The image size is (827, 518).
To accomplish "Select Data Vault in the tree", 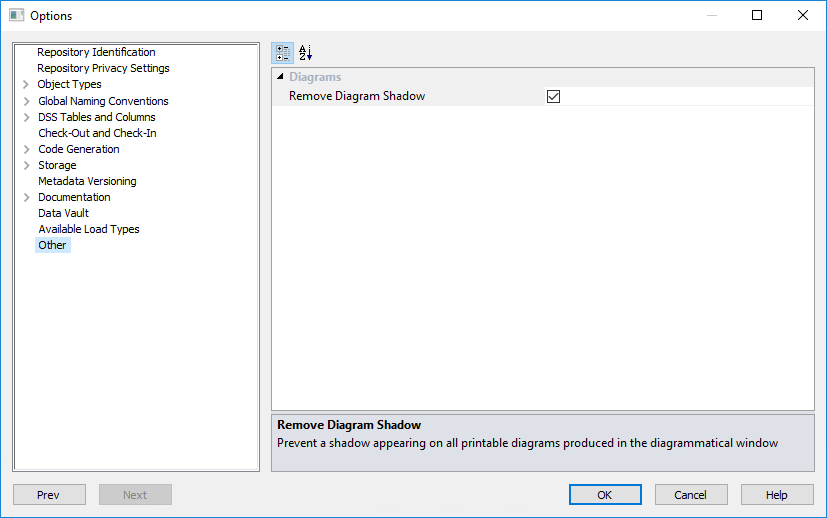I will tap(63, 213).
